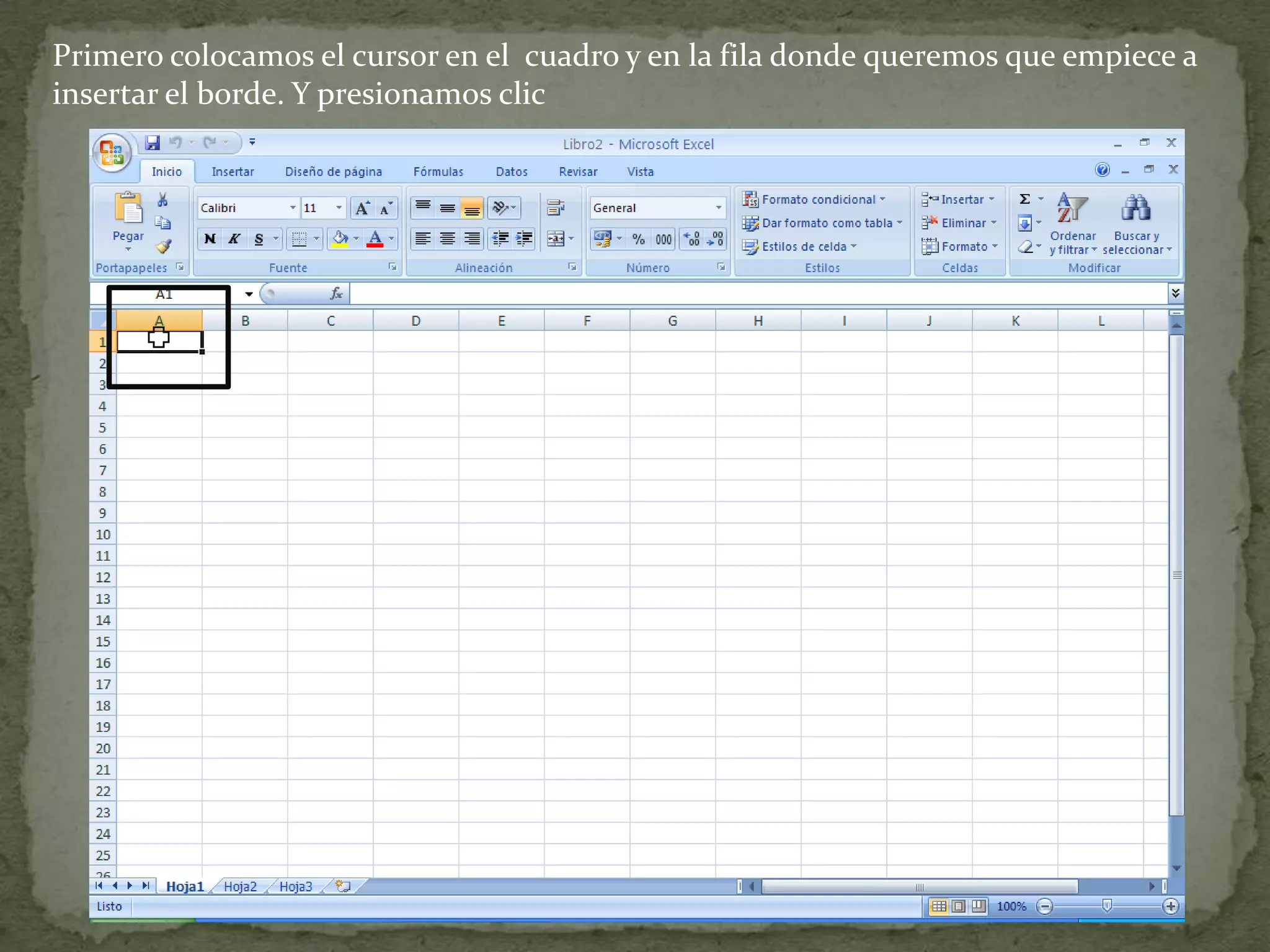The image size is (1270, 952).
Task: Toggle italic K formatting
Action: coord(234,239)
